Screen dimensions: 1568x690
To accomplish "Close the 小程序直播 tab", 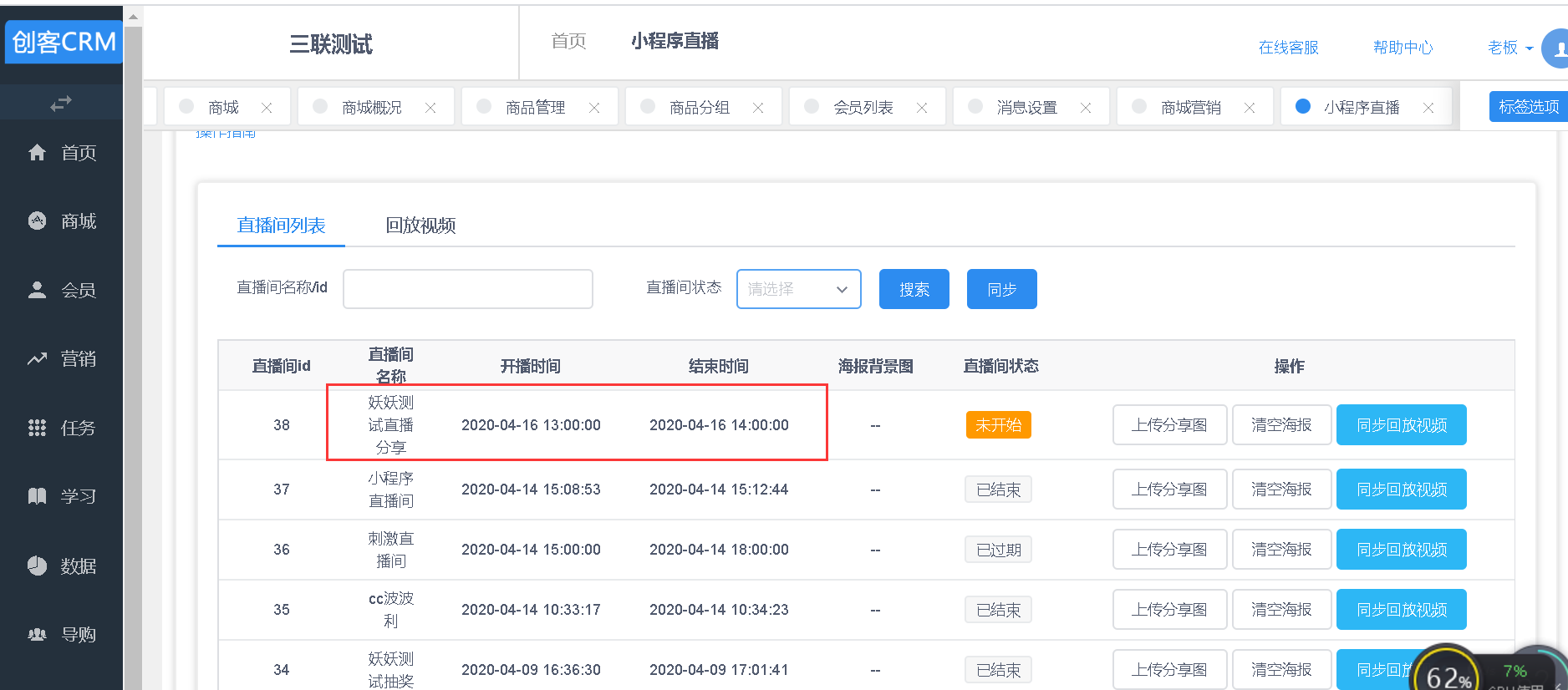I will (x=1428, y=108).
